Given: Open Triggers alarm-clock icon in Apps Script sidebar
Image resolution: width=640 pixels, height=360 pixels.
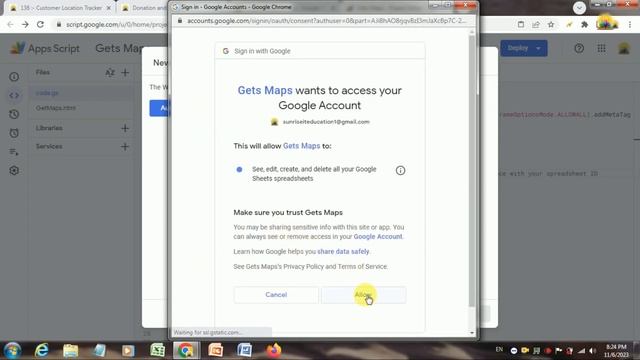Looking at the screenshot, I should pos(14,133).
